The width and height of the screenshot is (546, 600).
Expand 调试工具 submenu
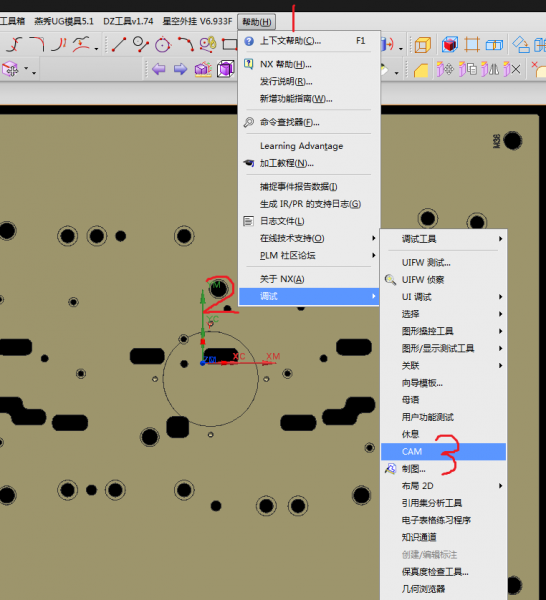[444, 239]
